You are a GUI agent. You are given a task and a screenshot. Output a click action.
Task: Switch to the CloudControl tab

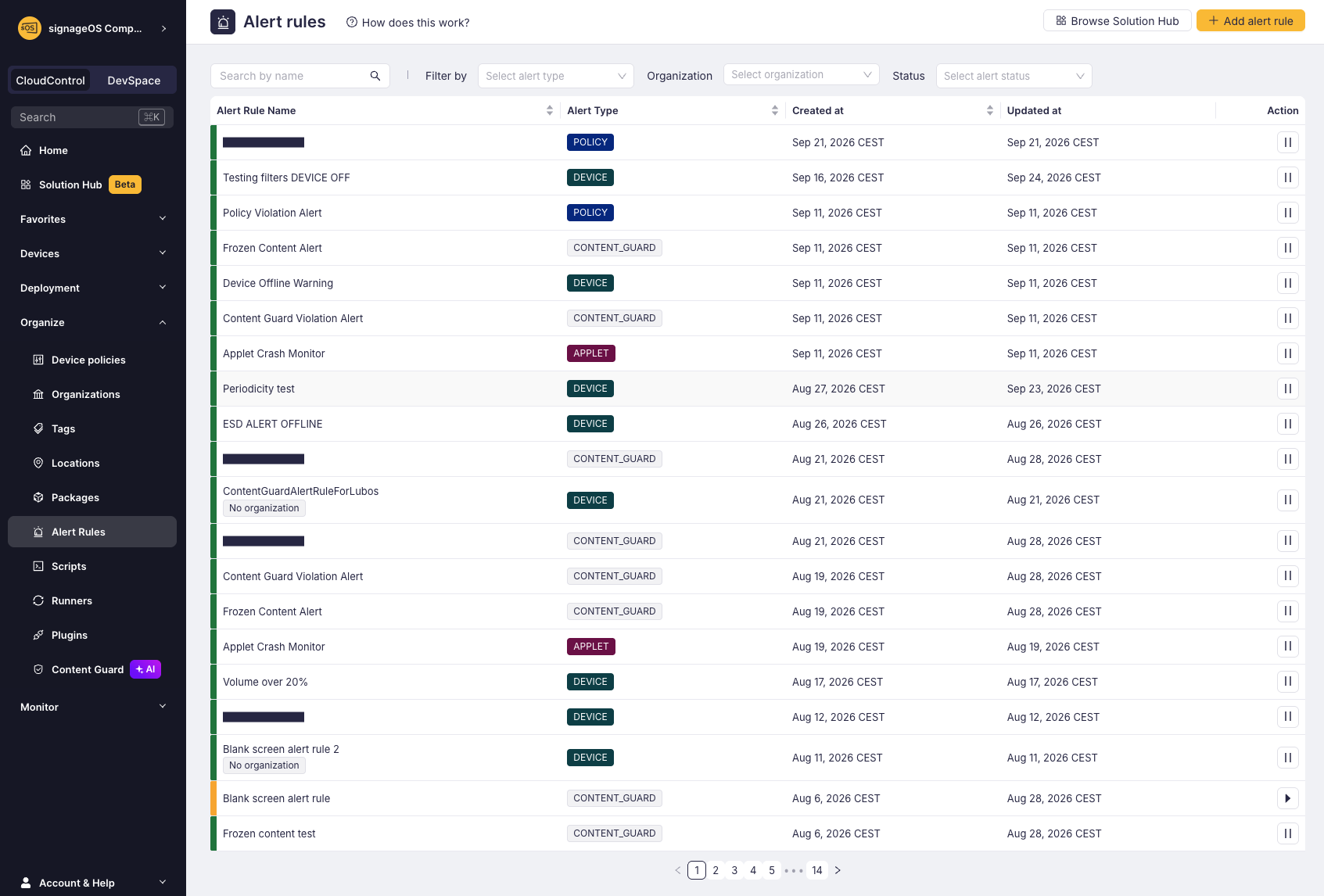point(50,81)
